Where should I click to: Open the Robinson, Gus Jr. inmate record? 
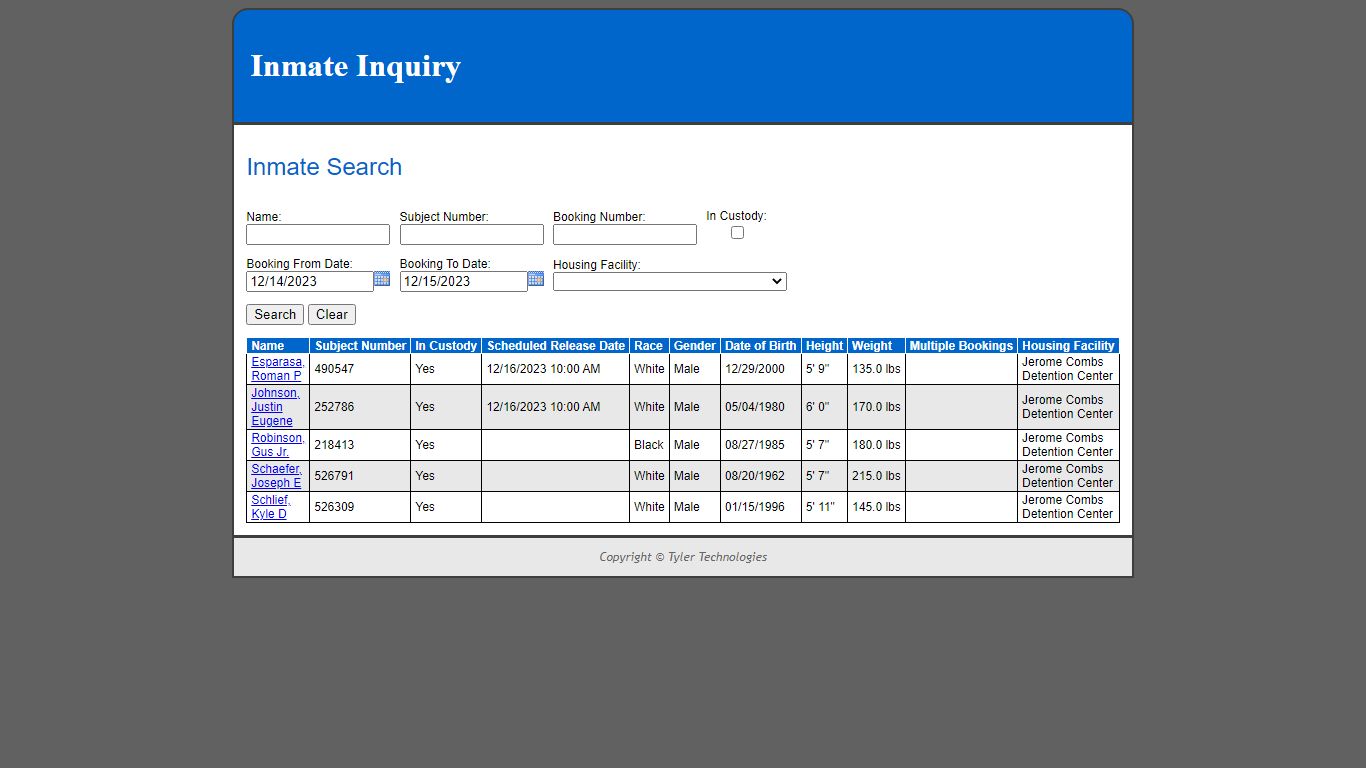pyautogui.click(x=278, y=445)
